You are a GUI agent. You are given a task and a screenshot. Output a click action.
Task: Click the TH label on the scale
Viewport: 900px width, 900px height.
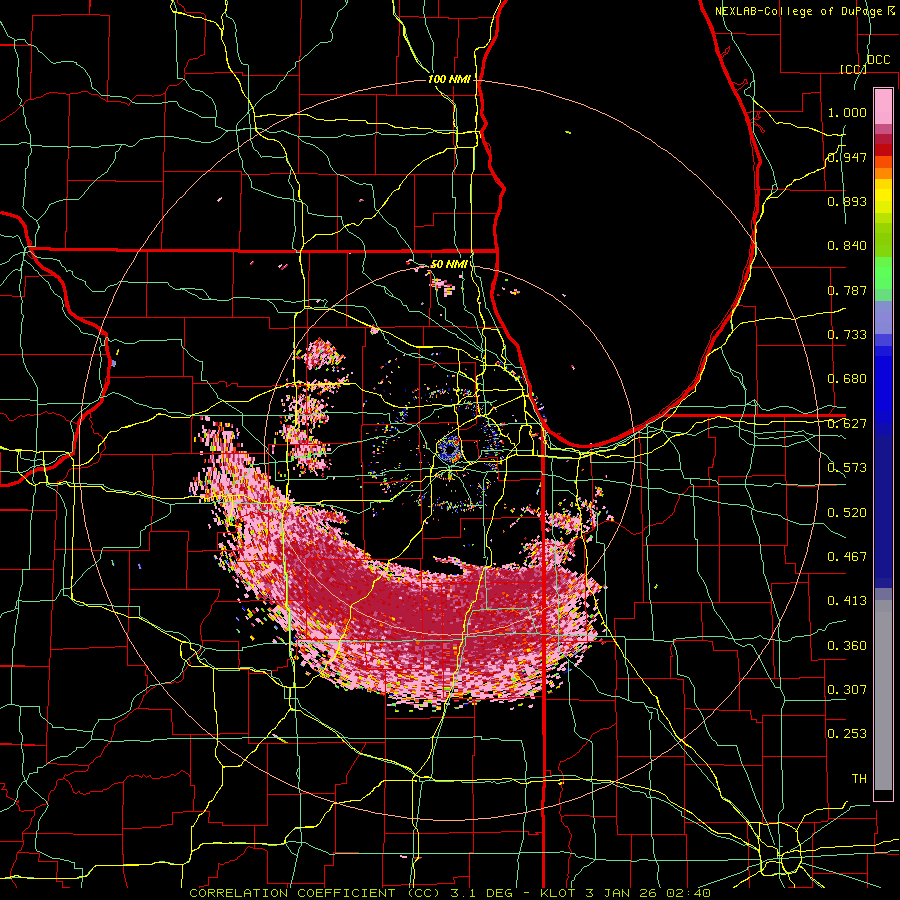(859, 779)
